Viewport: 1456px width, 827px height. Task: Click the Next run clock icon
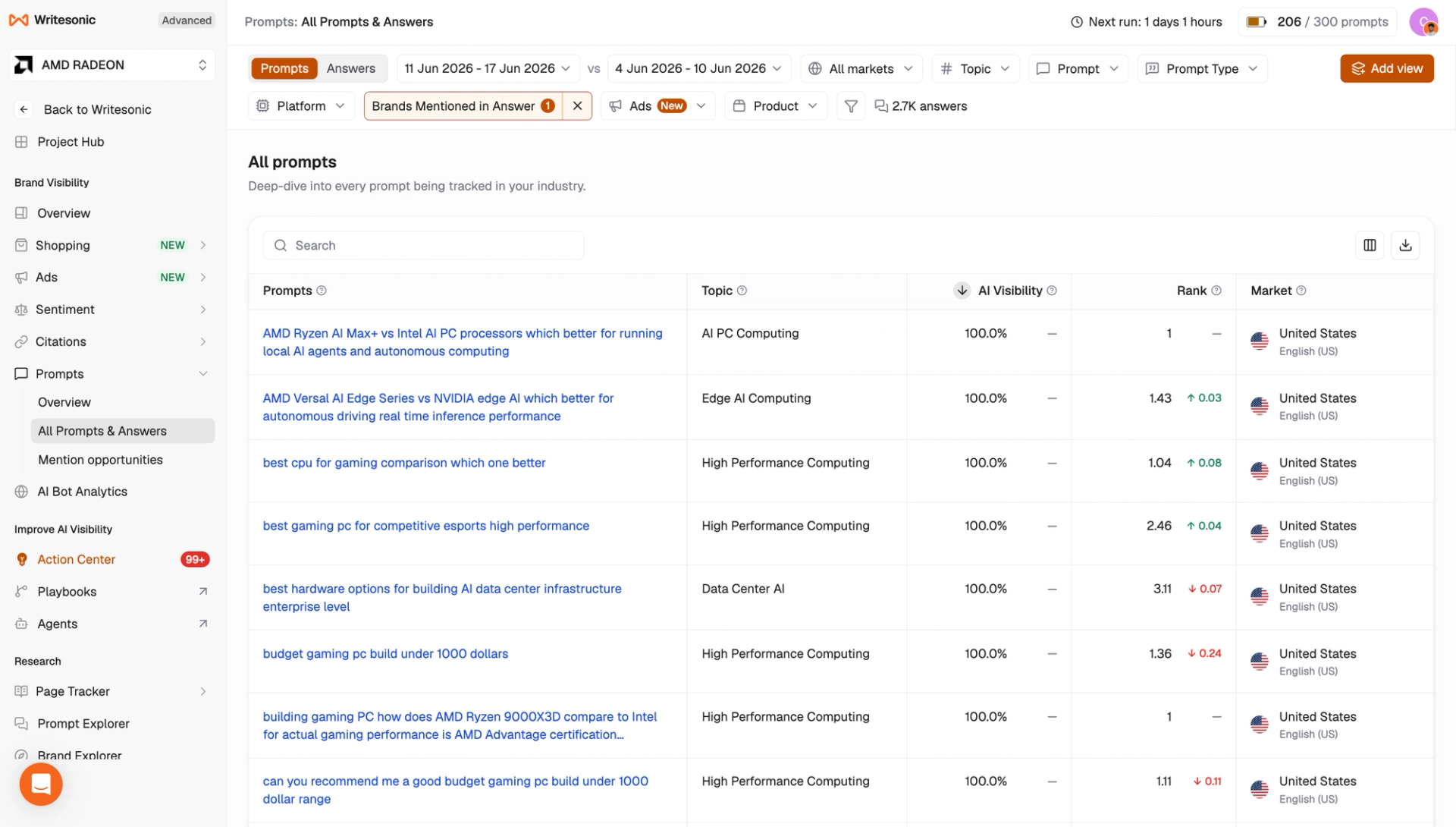click(x=1076, y=22)
